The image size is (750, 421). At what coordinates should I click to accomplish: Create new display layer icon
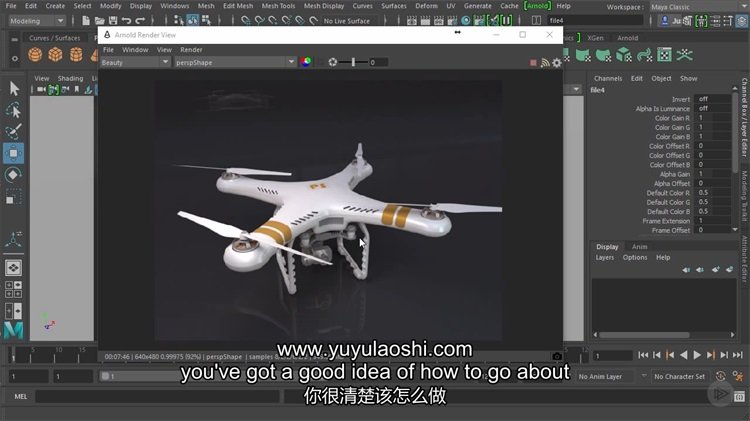pyautogui.click(x=715, y=270)
